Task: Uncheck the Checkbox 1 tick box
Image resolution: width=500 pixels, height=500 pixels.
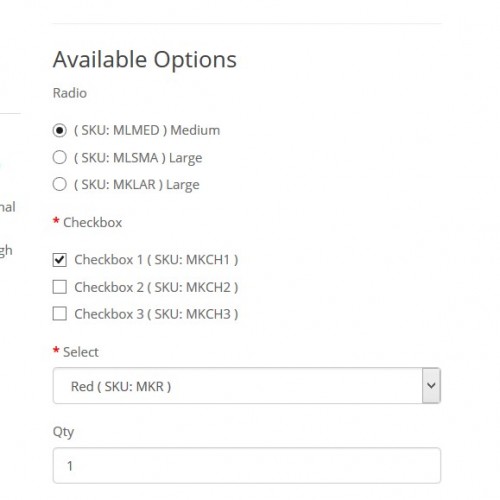Action: pyautogui.click(x=60, y=260)
